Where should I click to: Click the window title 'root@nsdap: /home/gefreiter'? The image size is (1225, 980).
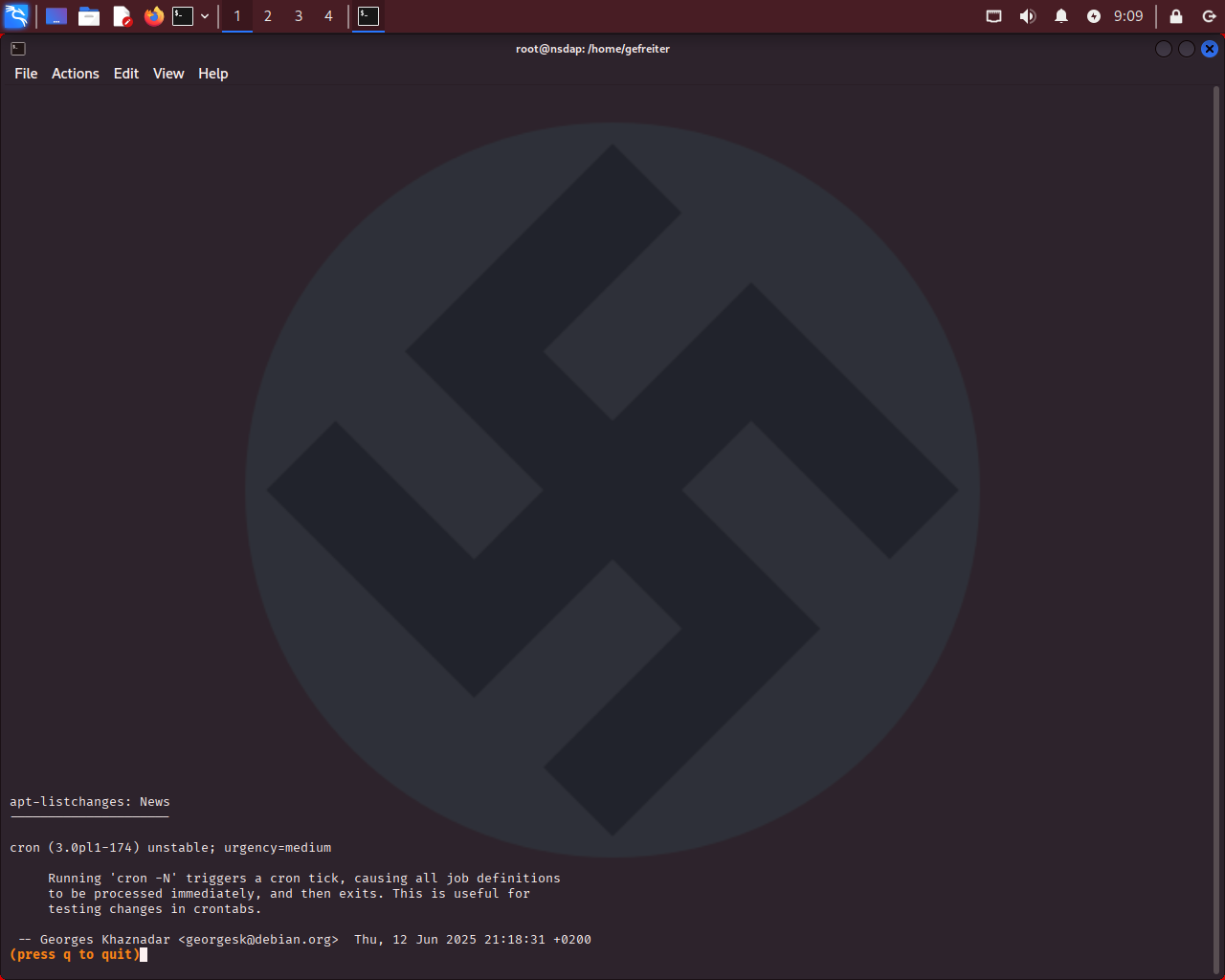(592, 49)
